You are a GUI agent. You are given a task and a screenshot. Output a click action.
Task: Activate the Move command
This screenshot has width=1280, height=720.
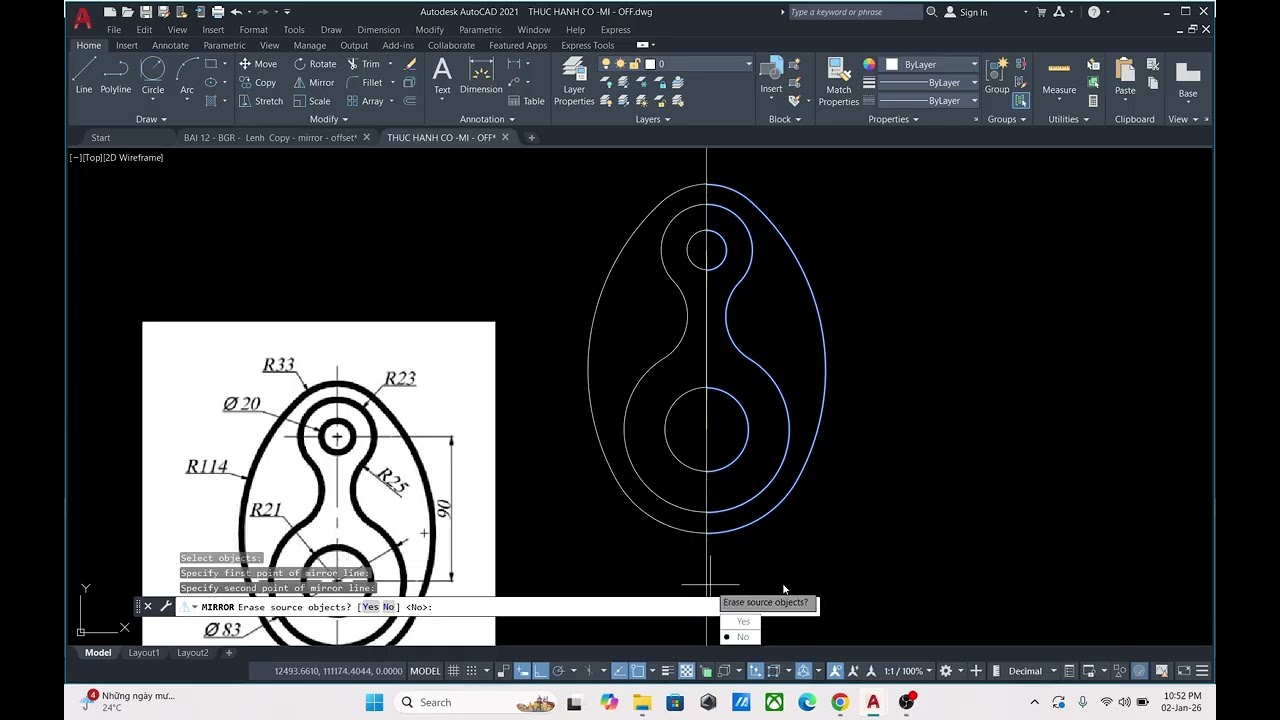point(257,64)
